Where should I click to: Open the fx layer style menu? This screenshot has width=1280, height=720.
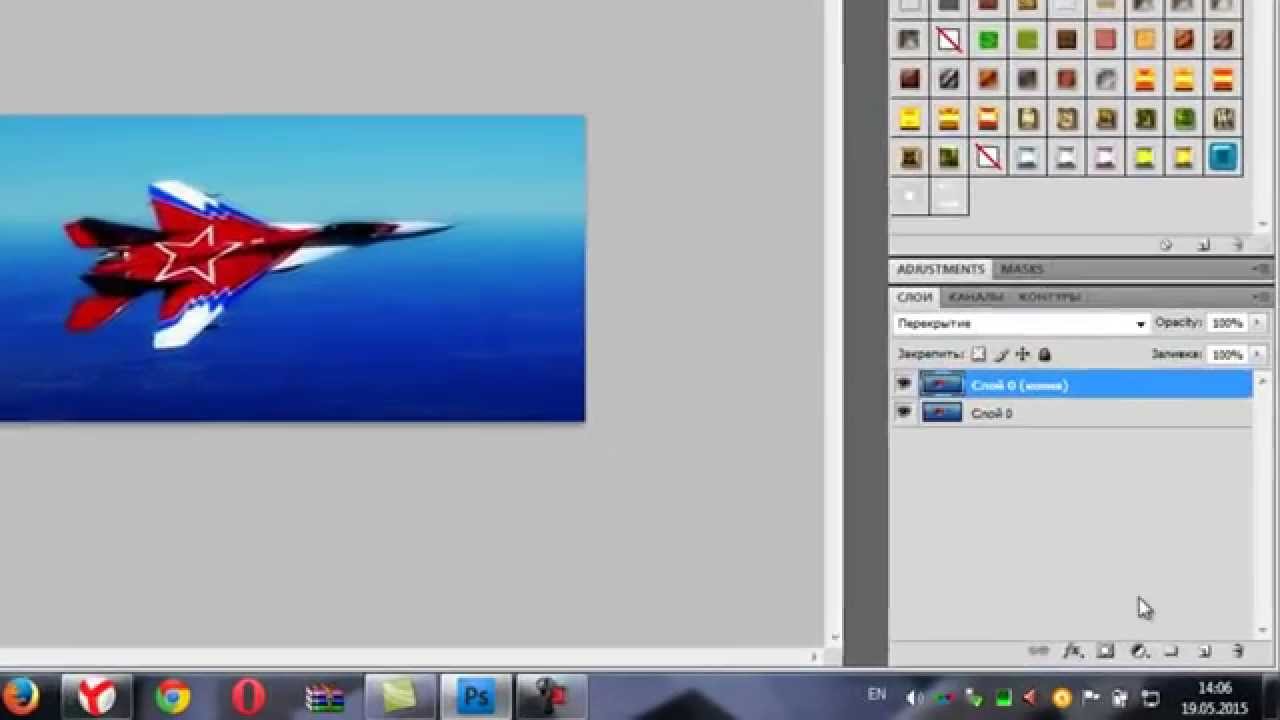[1072, 651]
